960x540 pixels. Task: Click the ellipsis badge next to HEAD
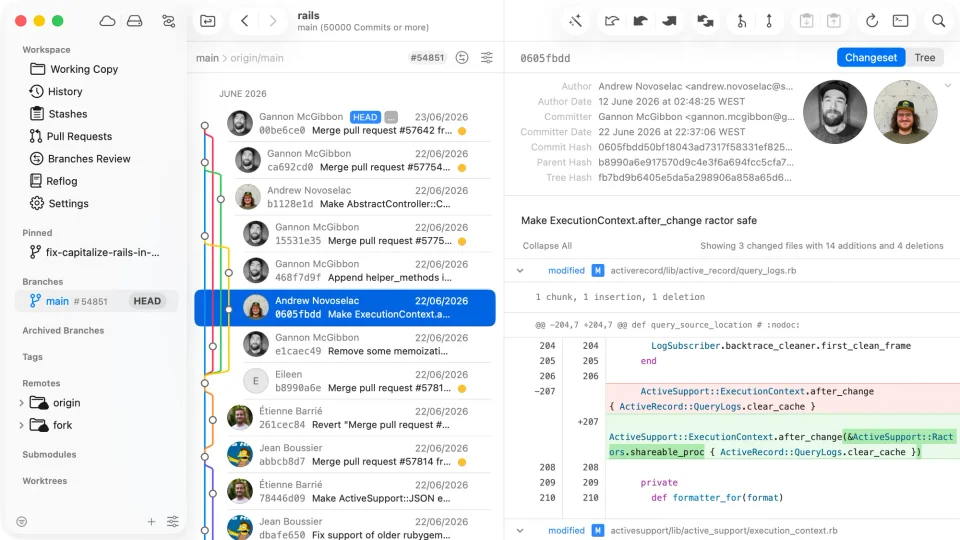(x=391, y=117)
